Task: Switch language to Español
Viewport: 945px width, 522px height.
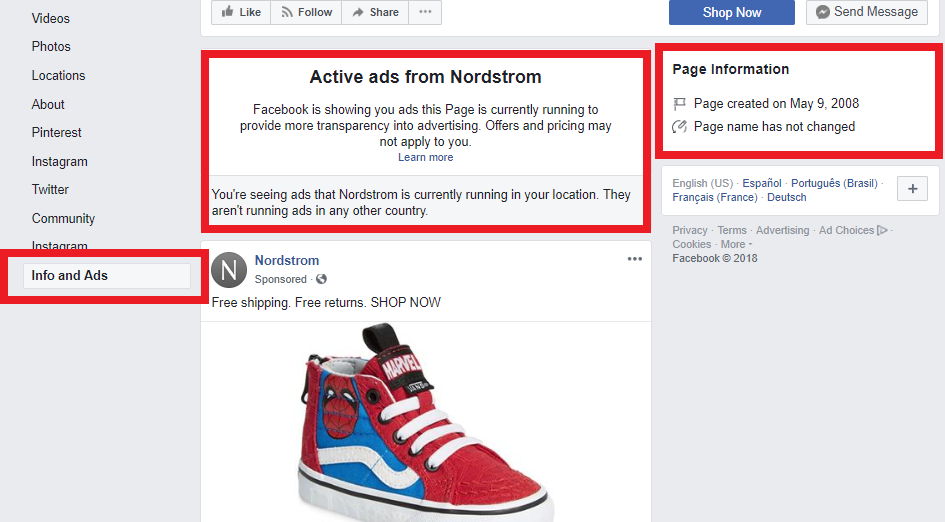Action: click(762, 183)
